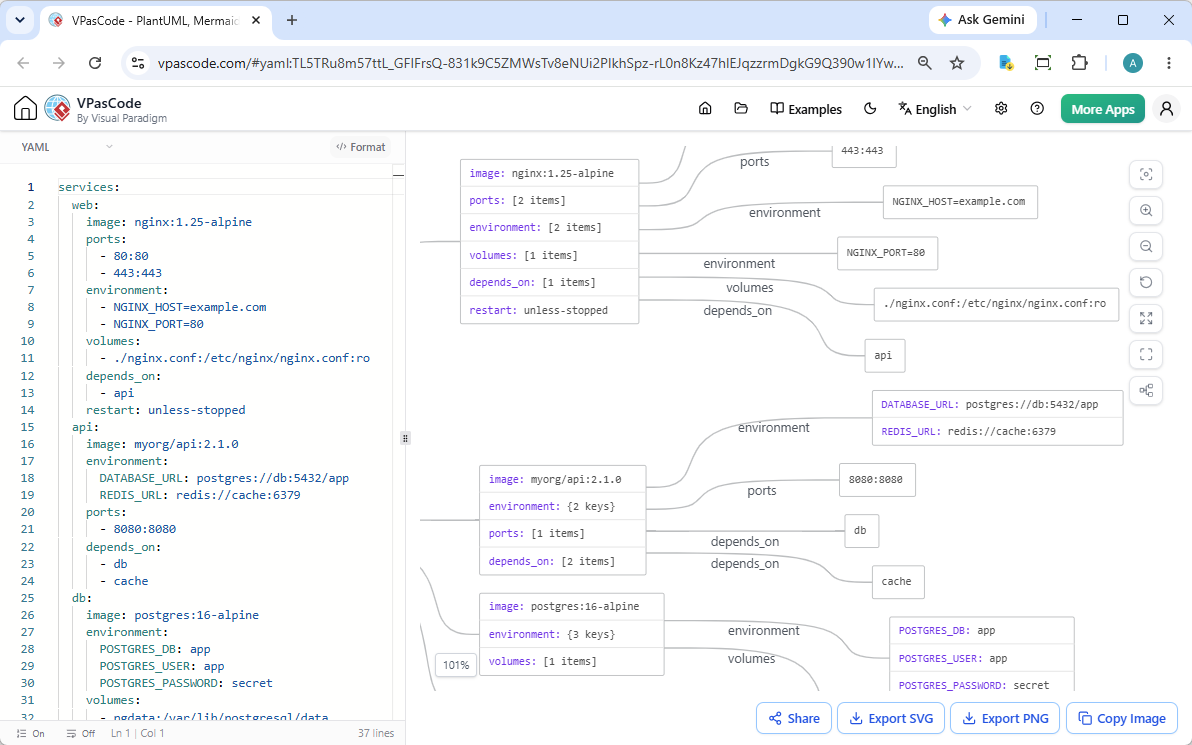Click the Chrome profile avatar A
Viewport: 1192px width, 745px height.
(1133, 63)
